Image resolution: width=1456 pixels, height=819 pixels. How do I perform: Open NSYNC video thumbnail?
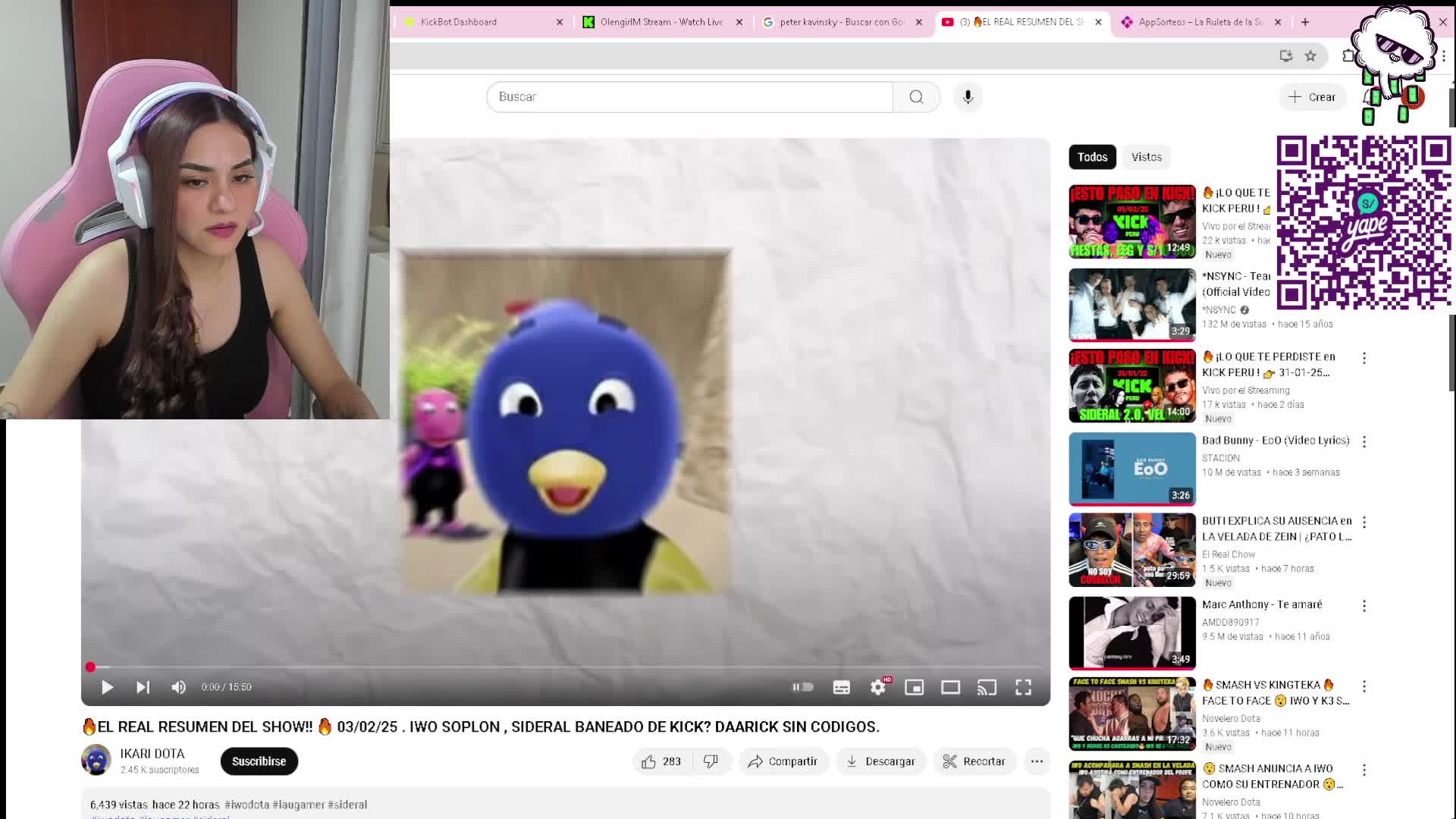pyautogui.click(x=1132, y=305)
